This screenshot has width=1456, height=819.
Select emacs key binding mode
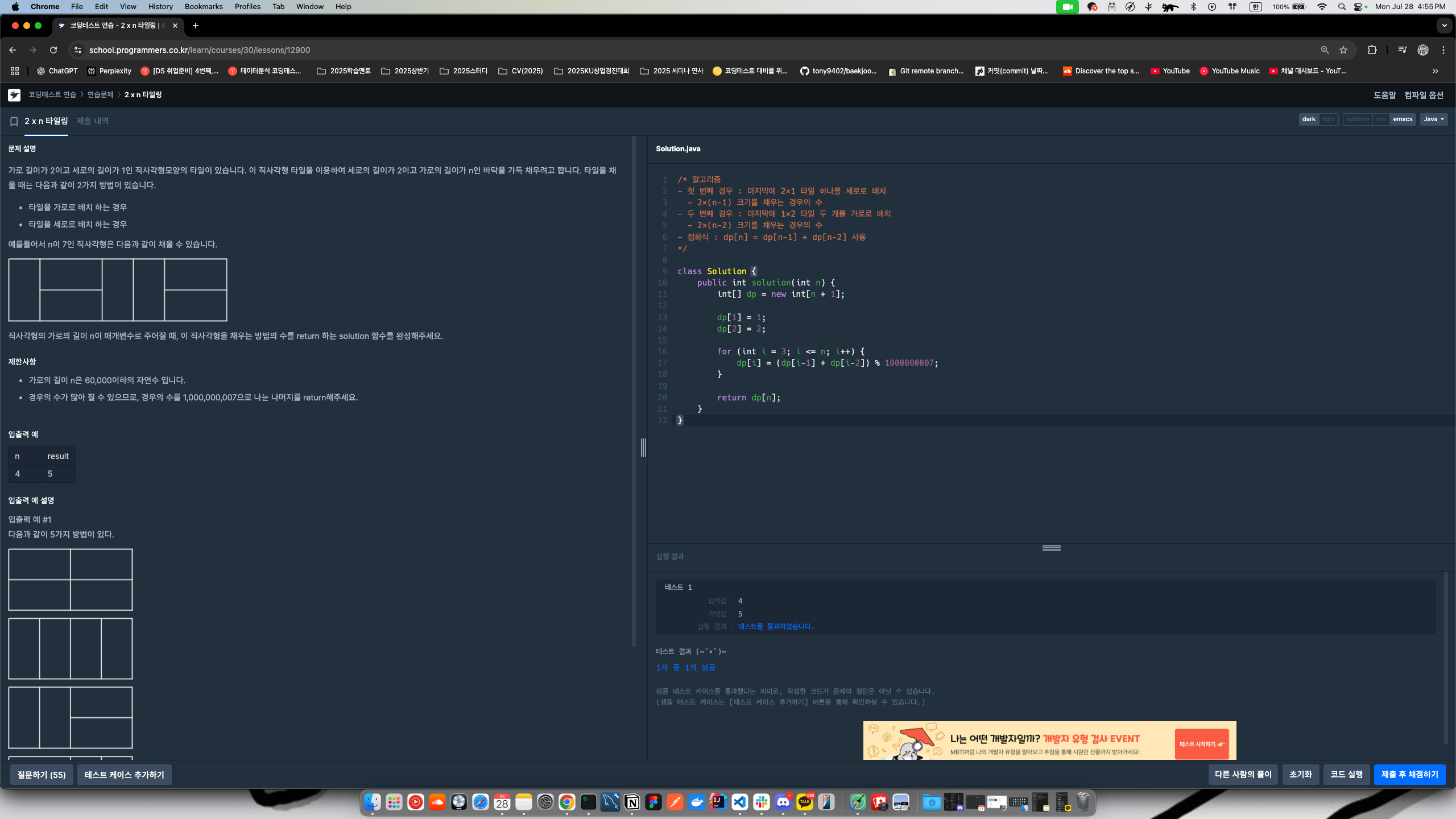tap(1403, 119)
